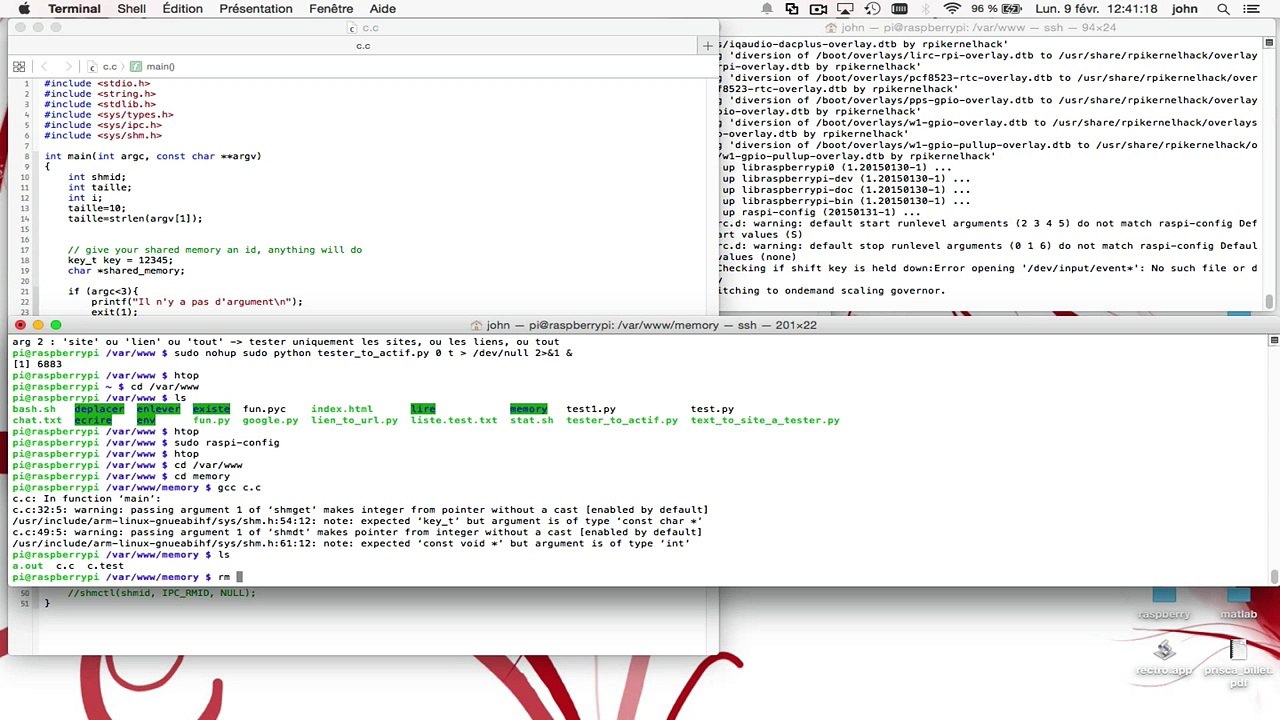1280x720 pixels.
Task: Open Notification Center list icon
Action: 1253,9
